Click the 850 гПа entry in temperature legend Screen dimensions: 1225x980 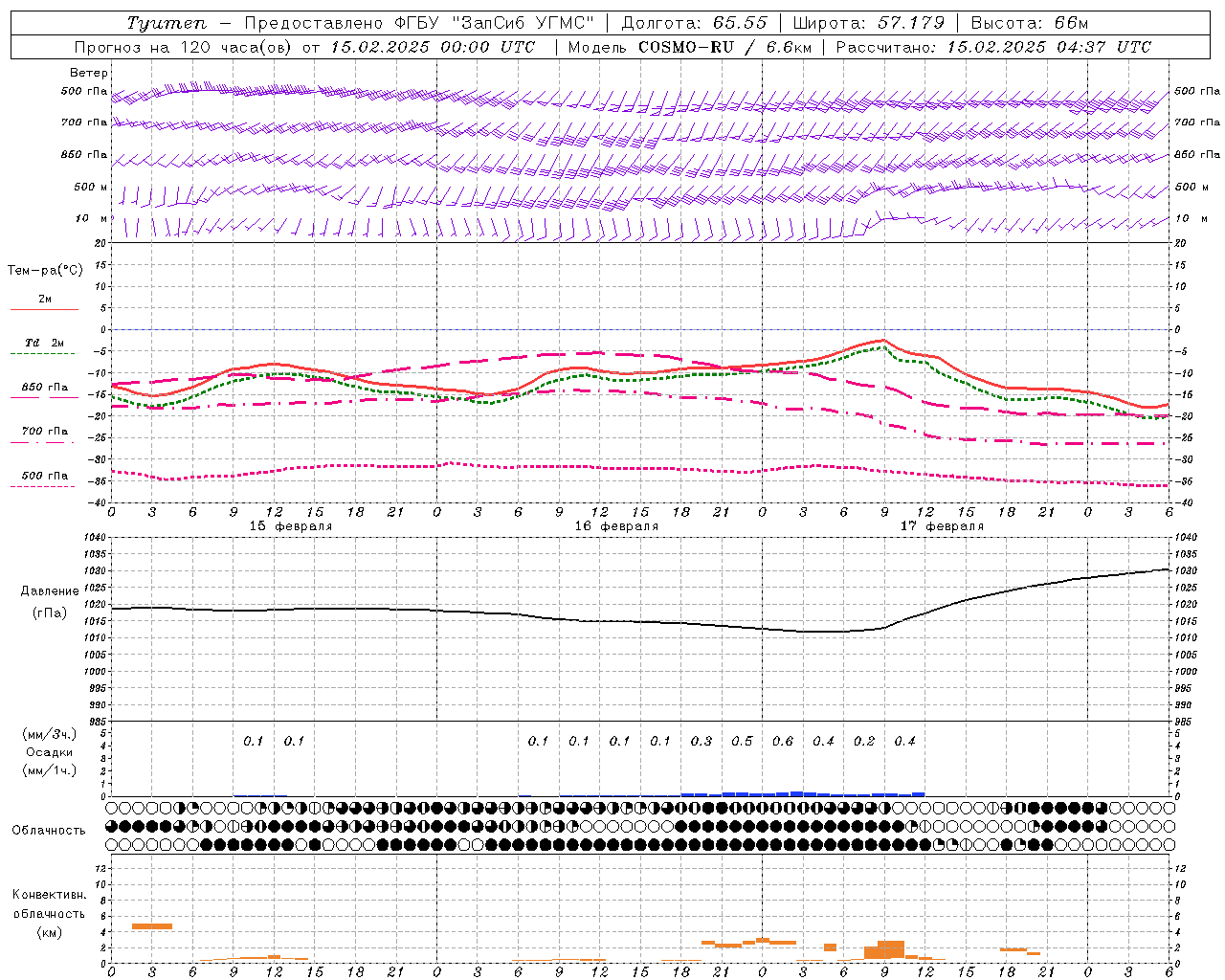coord(45,388)
